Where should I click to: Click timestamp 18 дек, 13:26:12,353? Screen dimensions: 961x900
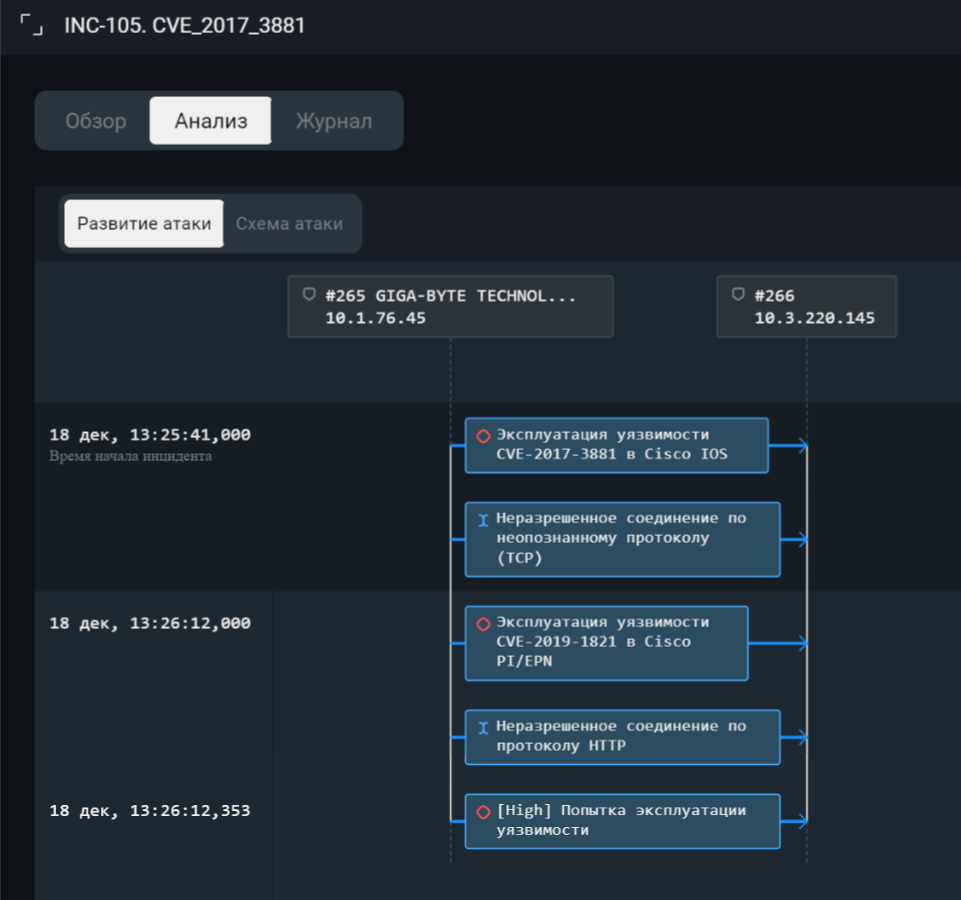[x=150, y=811]
